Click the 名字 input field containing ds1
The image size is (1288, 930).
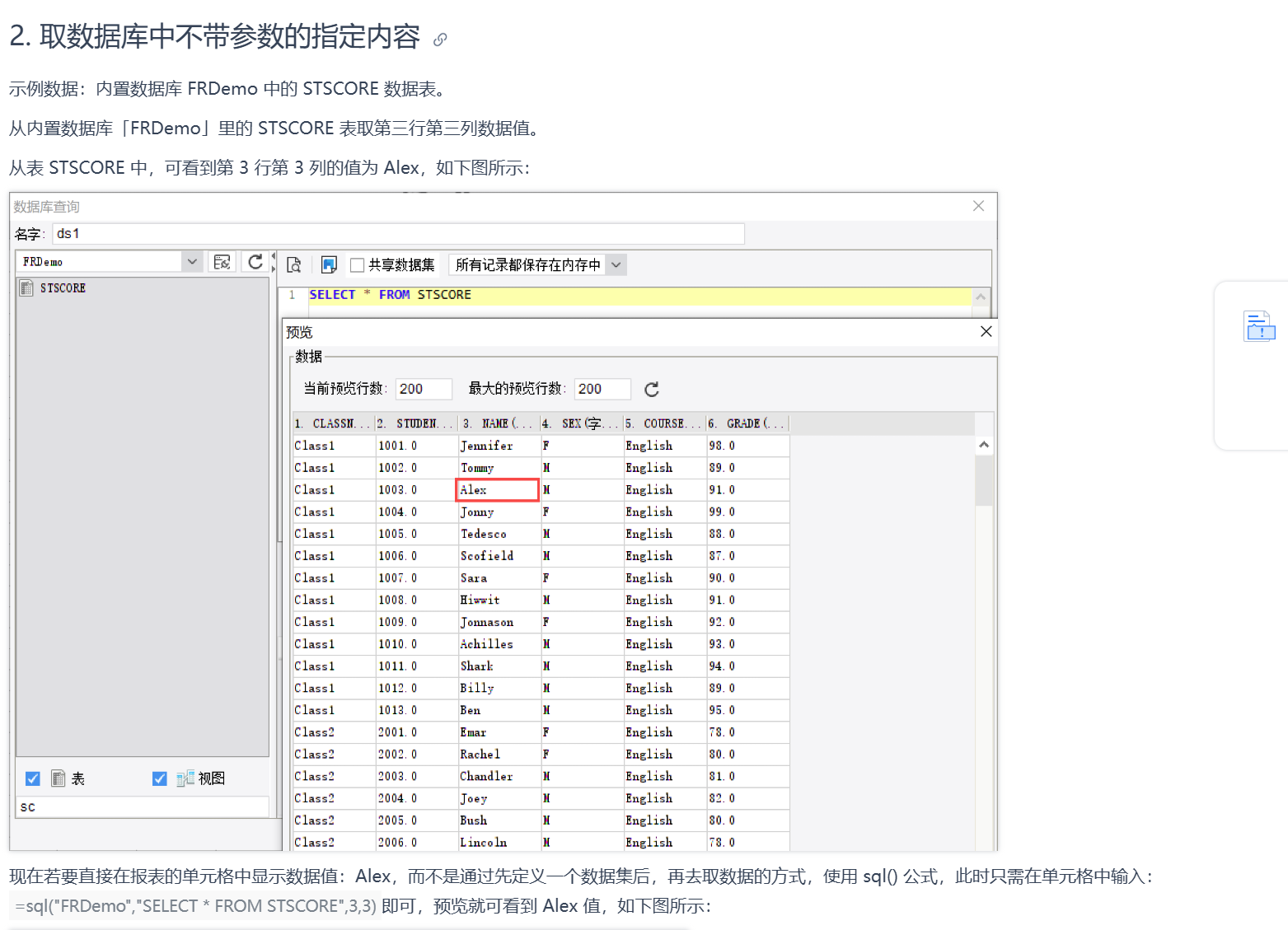click(398, 234)
